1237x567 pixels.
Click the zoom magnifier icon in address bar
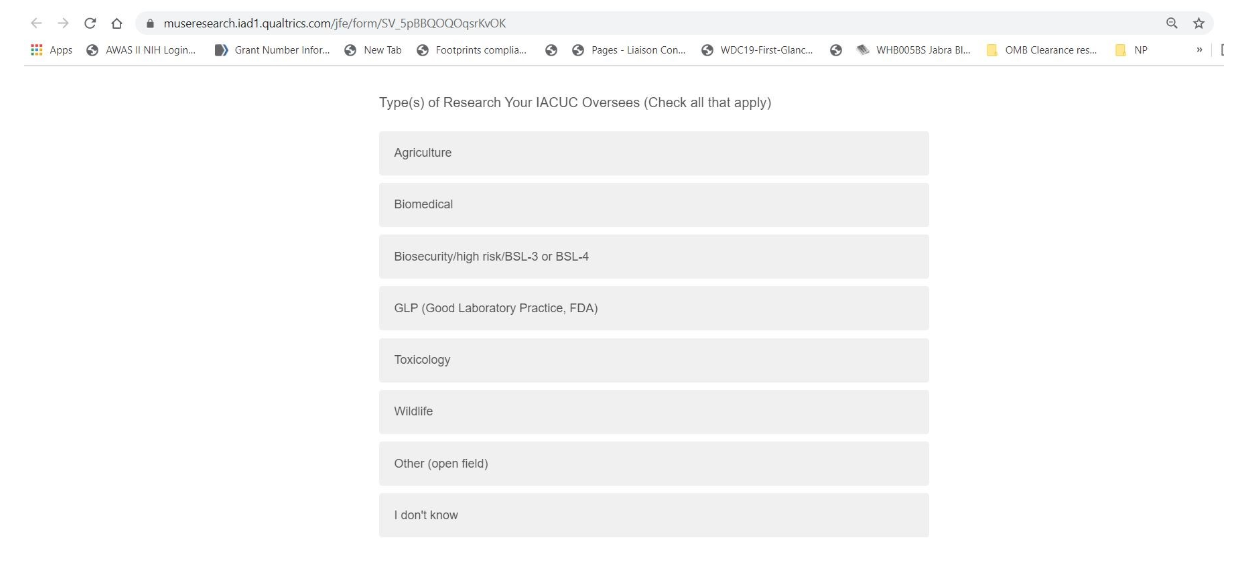click(x=1171, y=23)
